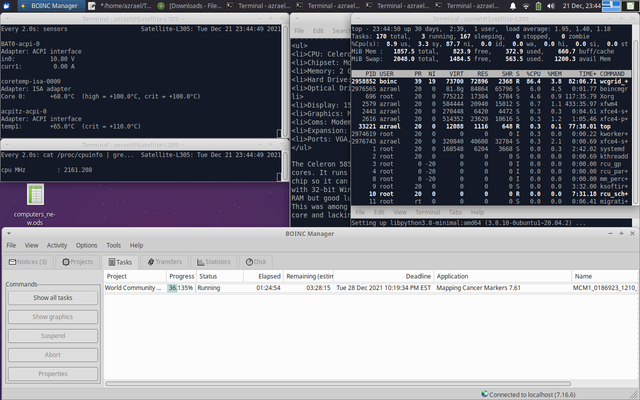The height and width of the screenshot is (400, 640).
Task: Click the top terminal's vertical scrollbar
Action: [635, 122]
